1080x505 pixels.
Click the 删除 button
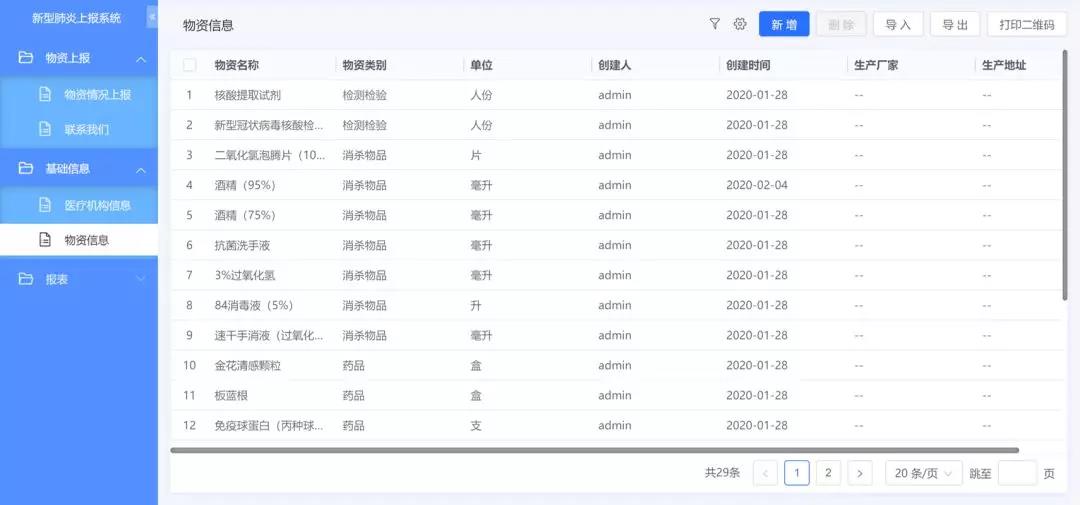[x=841, y=24]
